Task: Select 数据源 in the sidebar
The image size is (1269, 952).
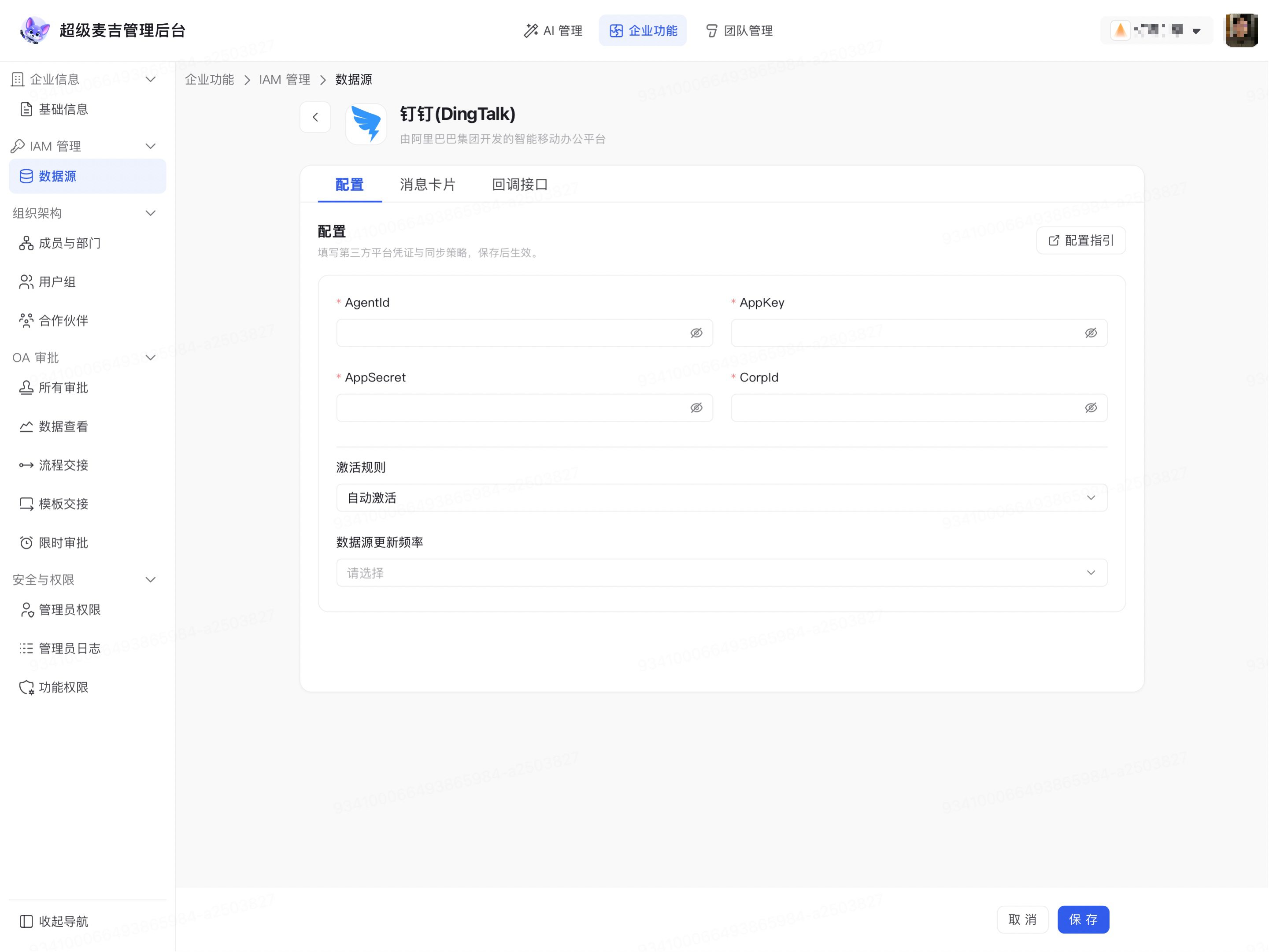Action: (x=87, y=176)
